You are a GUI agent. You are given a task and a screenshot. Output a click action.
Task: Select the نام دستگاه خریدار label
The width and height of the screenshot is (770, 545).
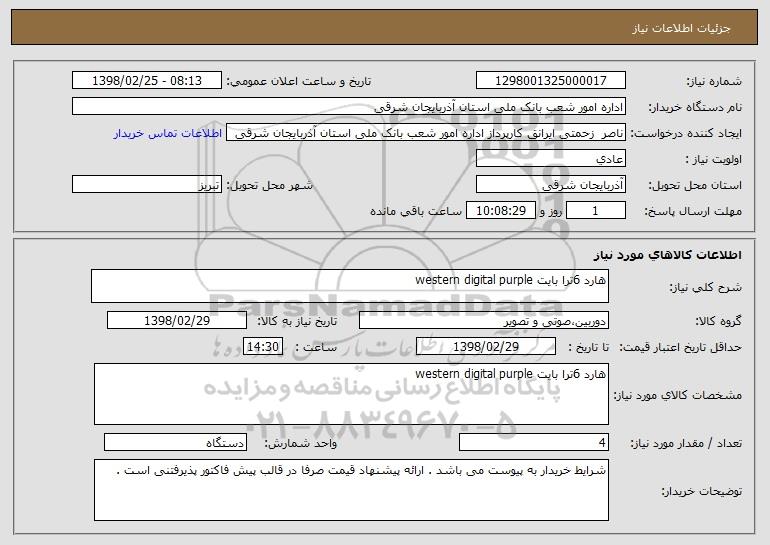[695, 107]
